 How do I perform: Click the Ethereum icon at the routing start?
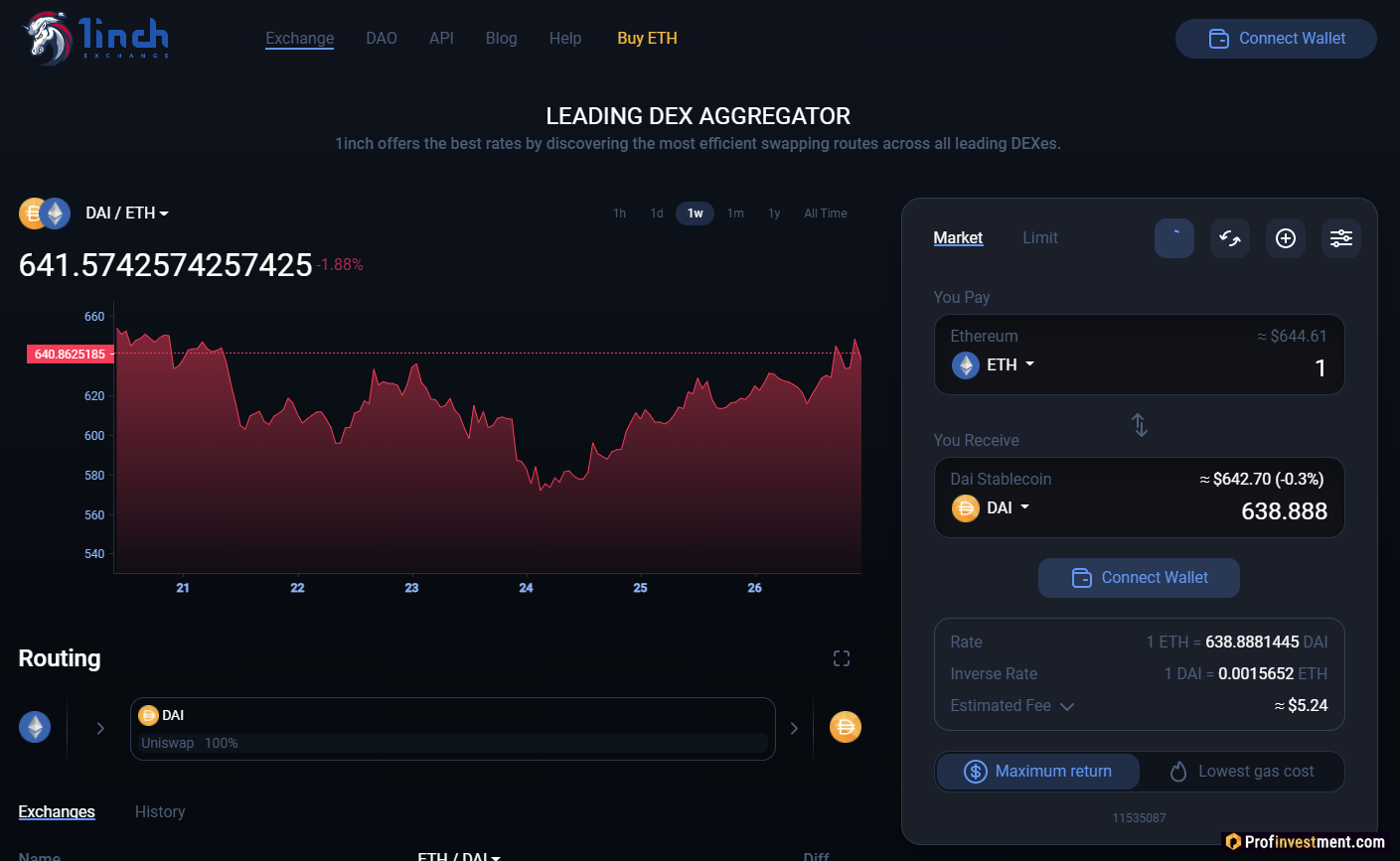[35, 726]
